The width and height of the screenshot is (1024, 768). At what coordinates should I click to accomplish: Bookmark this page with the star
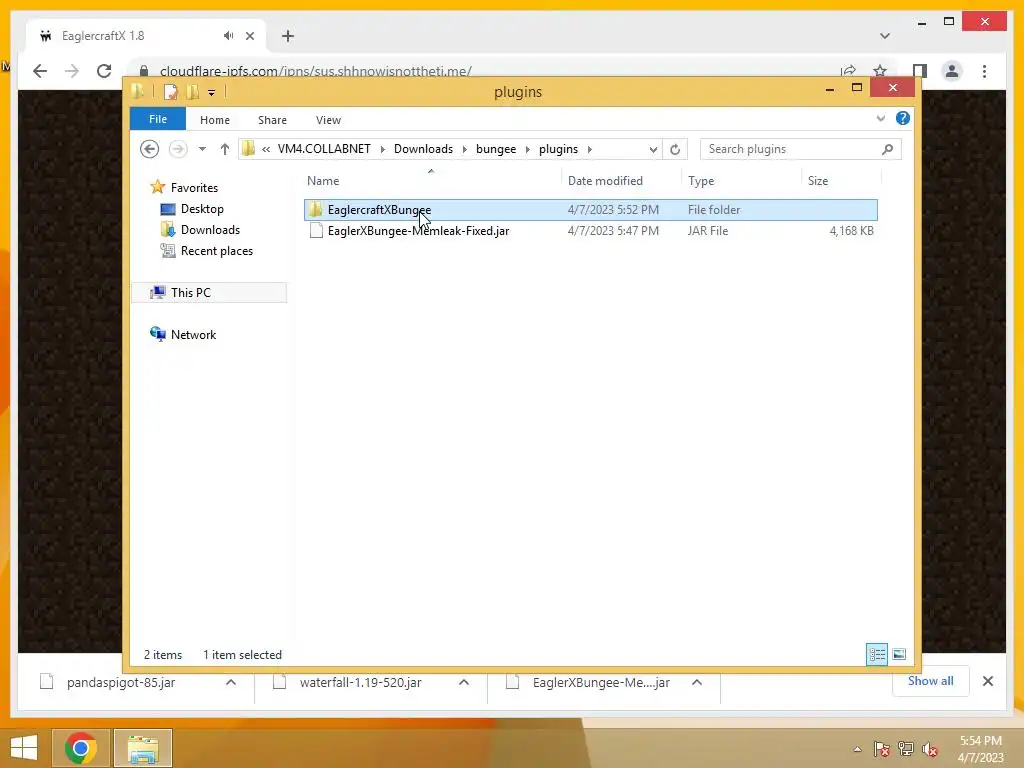tap(880, 71)
